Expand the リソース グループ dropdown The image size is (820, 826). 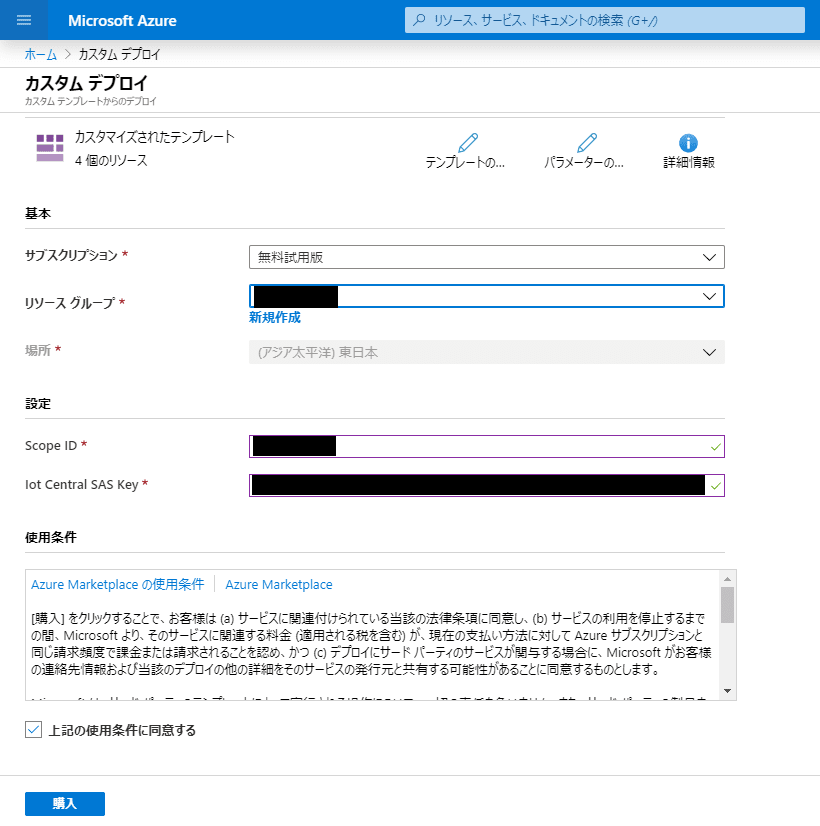click(487, 296)
